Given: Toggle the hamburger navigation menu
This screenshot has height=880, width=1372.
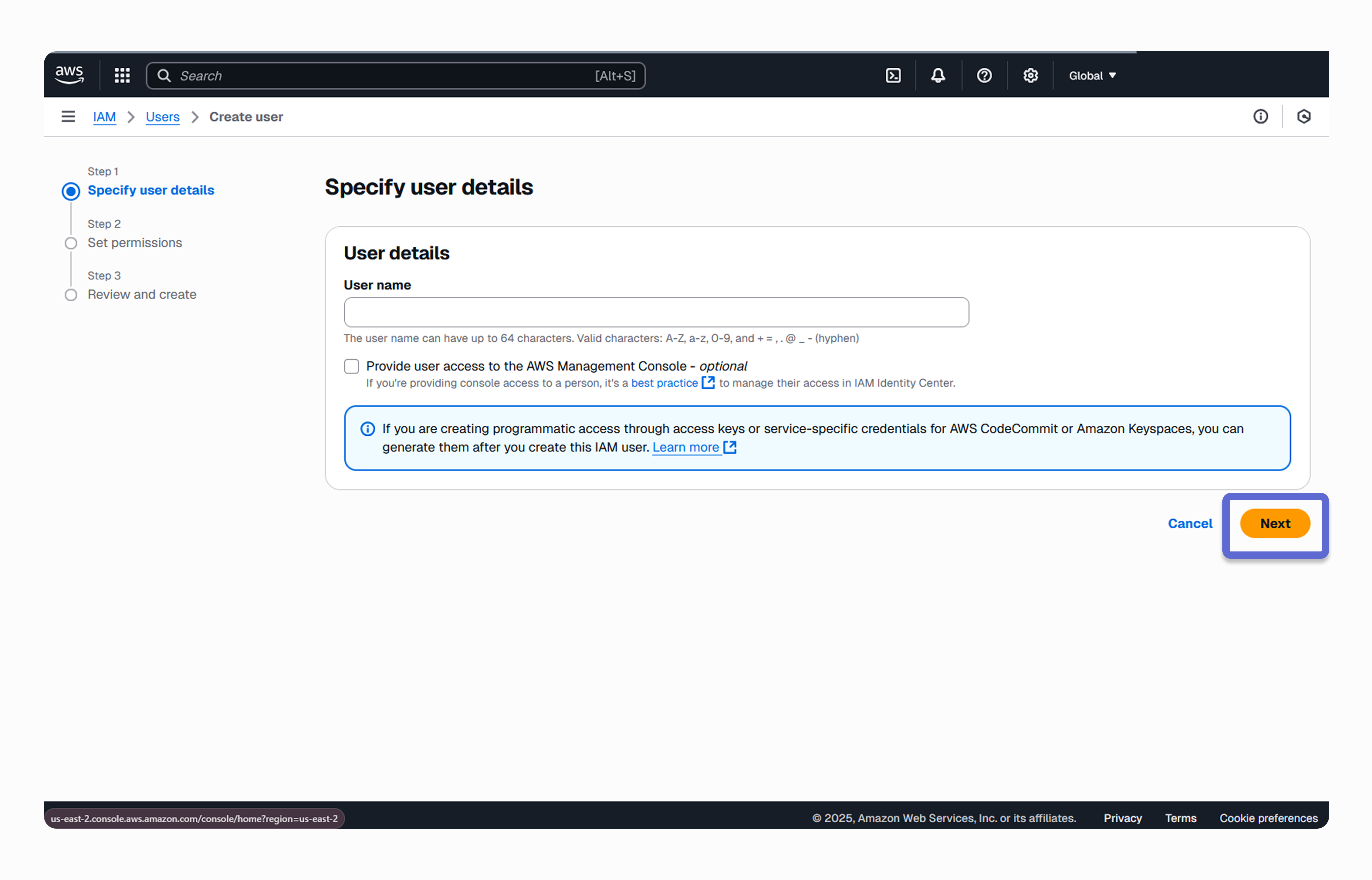Looking at the screenshot, I should click(68, 116).
